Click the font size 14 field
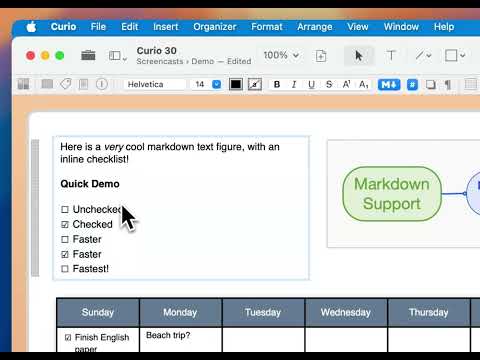The width and height of the screenshot is (480, 360). 200,84
